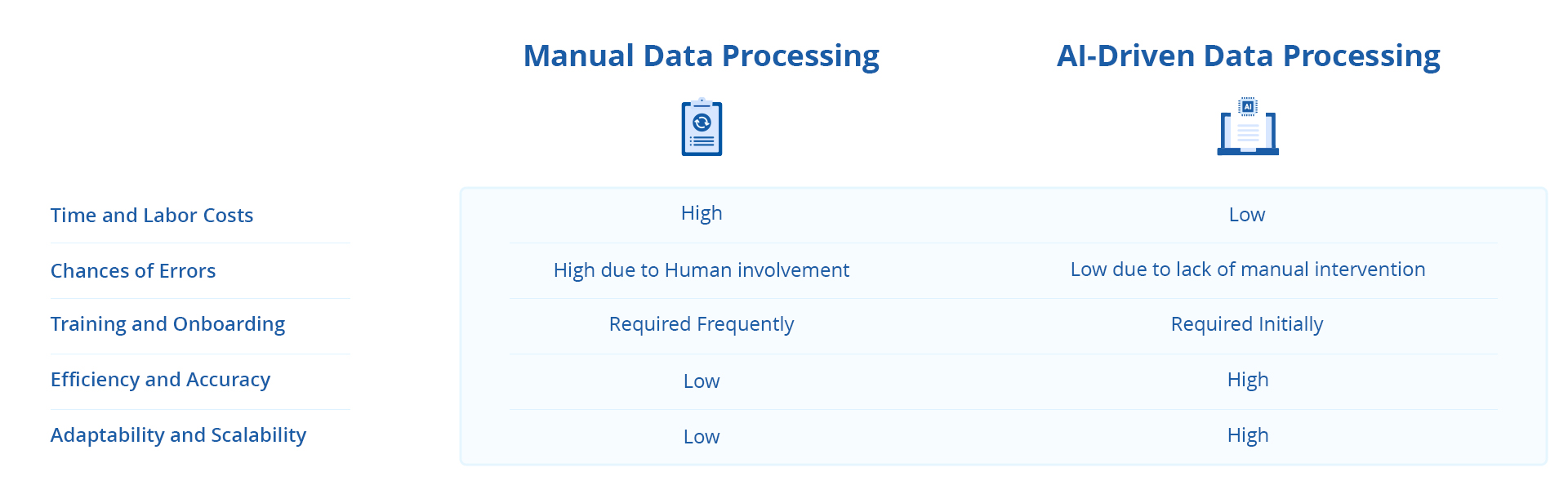Open the Training and Onboarding row label
Image resolution: width=1568 pixels, height=490 pixels.
167,324
